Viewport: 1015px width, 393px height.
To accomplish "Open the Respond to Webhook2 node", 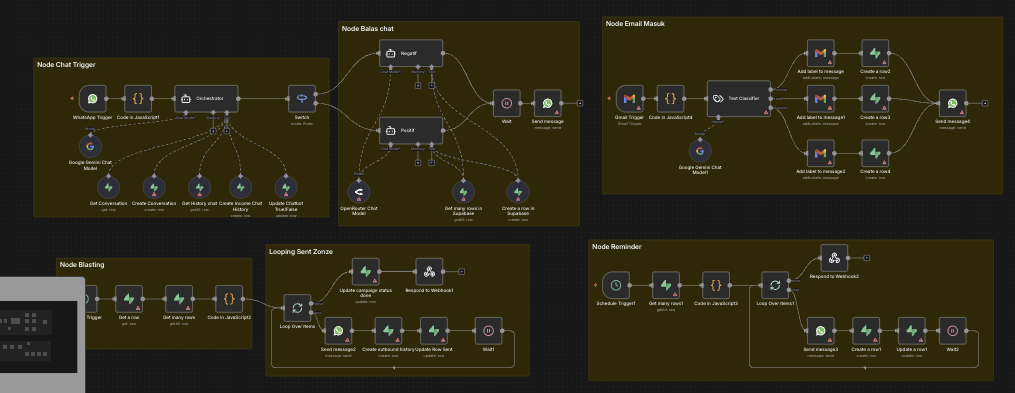I will point(834,258).
